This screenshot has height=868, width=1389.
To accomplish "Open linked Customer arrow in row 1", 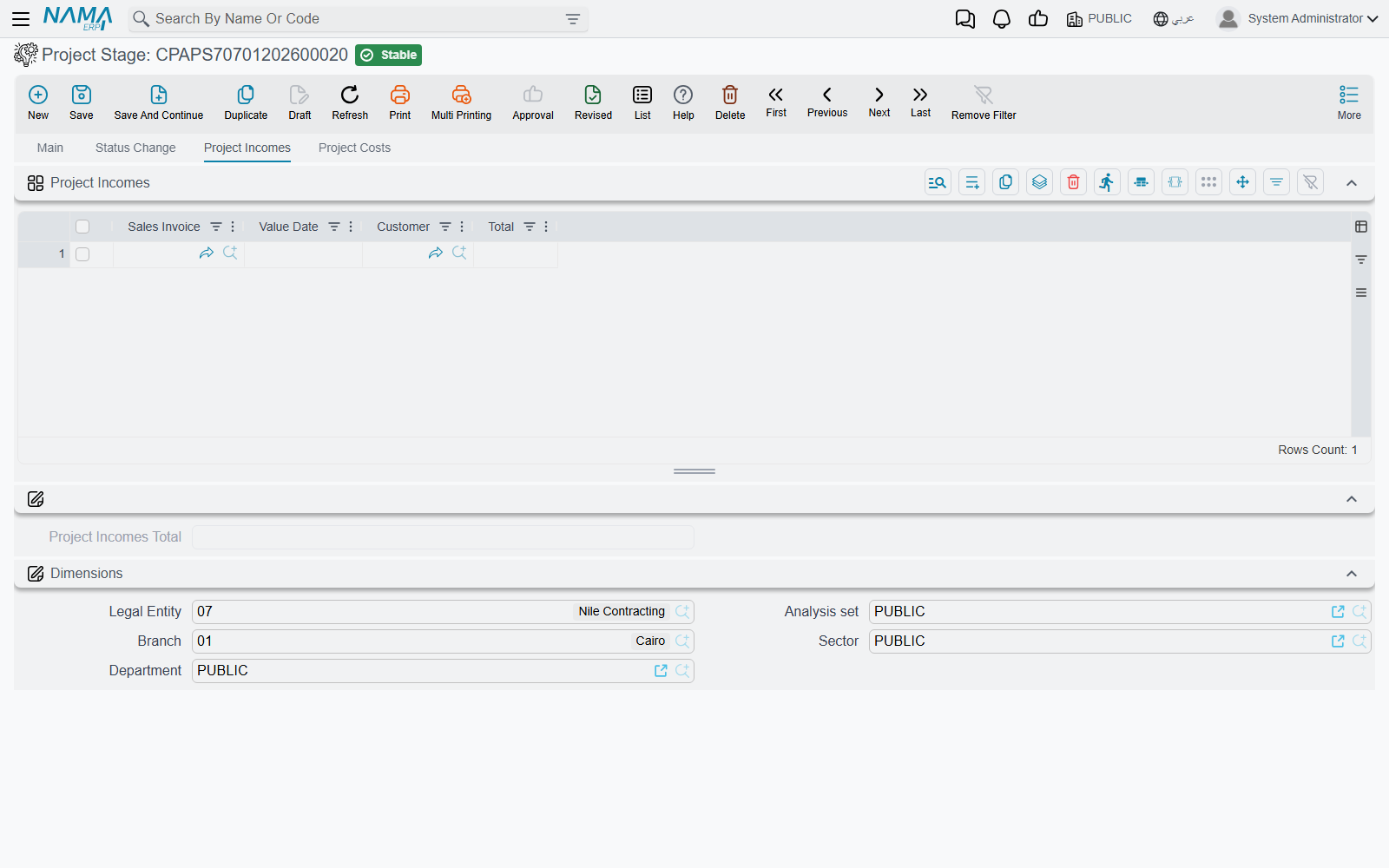I will click(x=436, y=253).
